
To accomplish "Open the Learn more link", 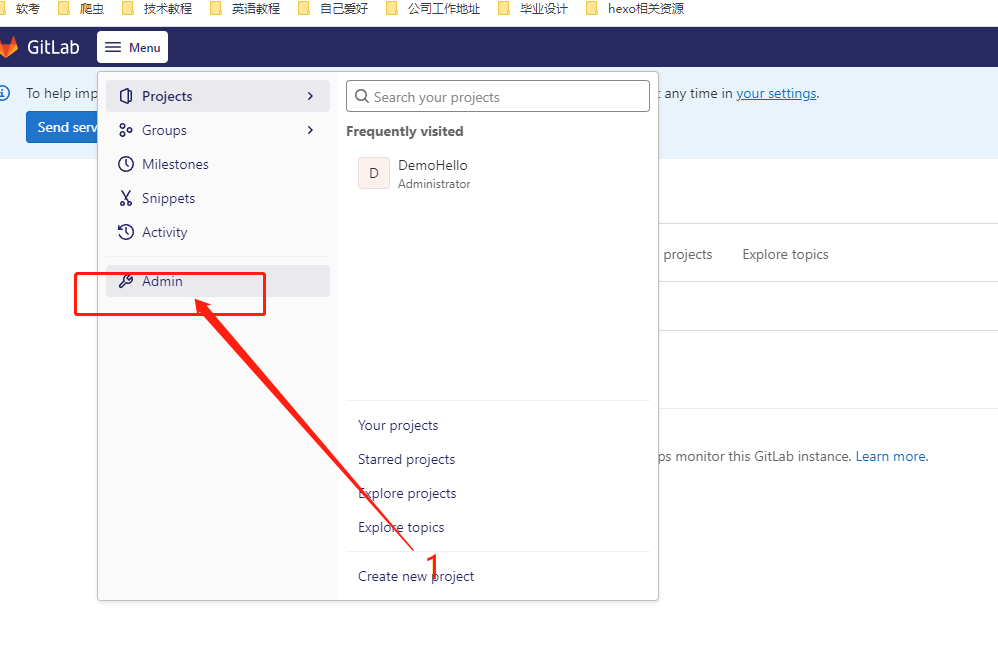I will [890, 456].
